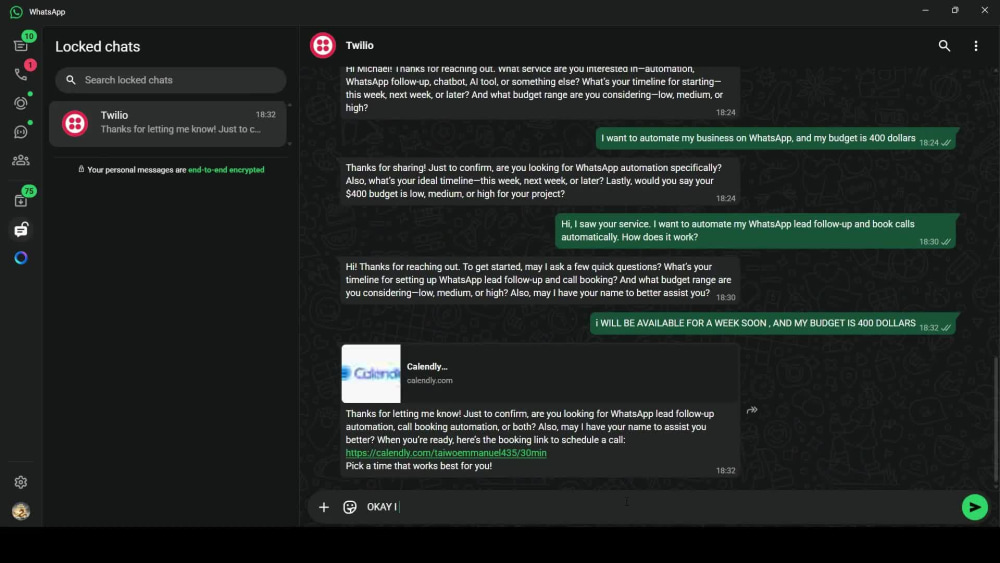The width and height of the screenshot is (1000, 563).
Task: Click the search magnifier in locked chats
Action: coord(71,80)
